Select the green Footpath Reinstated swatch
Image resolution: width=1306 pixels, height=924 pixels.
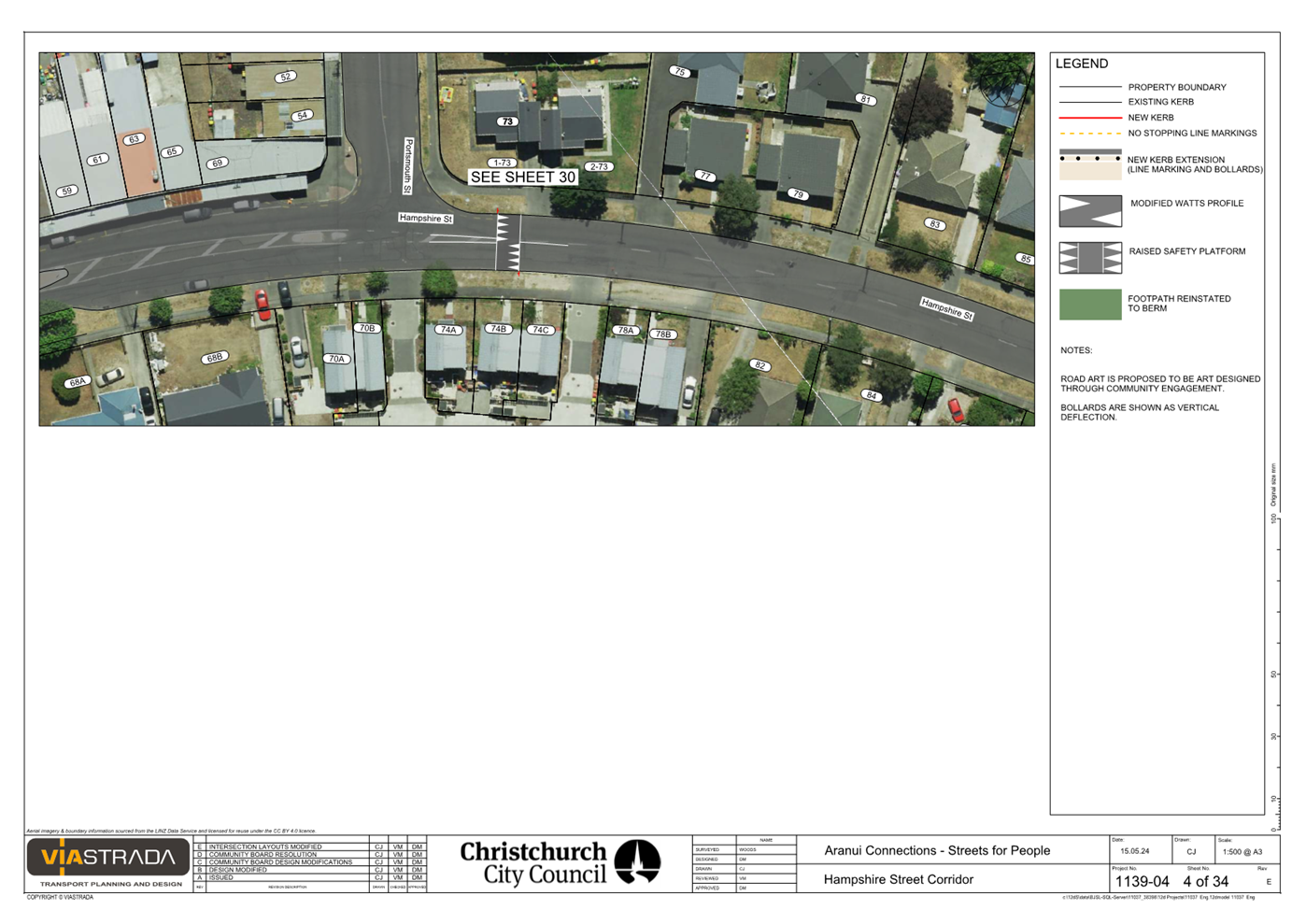[x=1090, y=305]
